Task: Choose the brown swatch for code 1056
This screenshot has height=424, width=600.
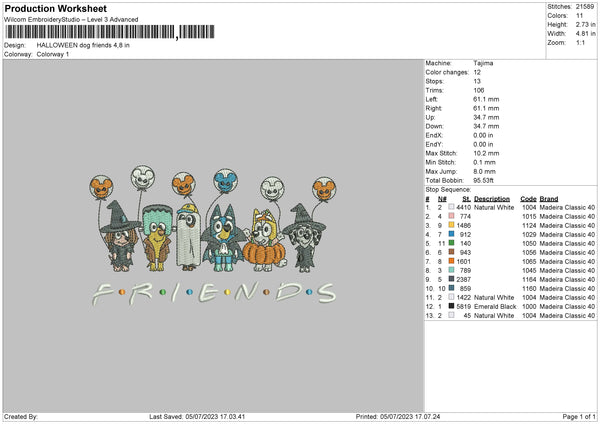Action: click(x=452, y=252)
